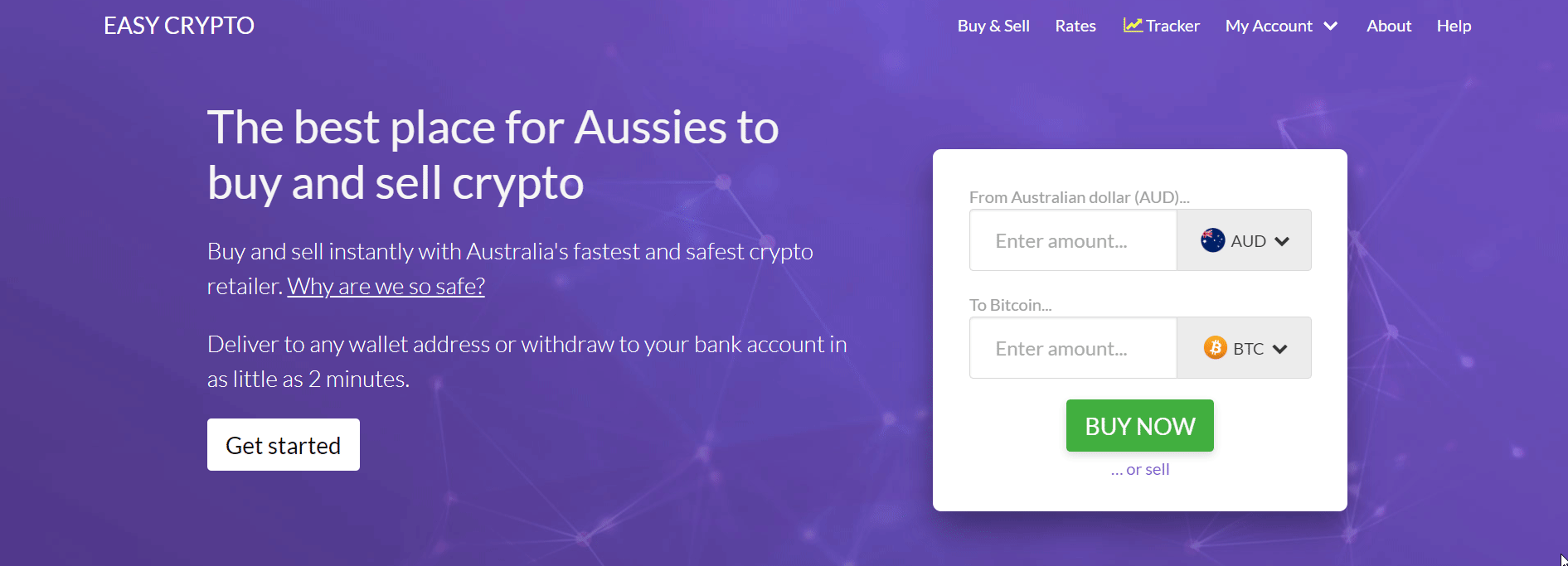The height and width of the screenshot is (566, 1568).
Task: Open the BTC cryptocurrency dropdown
Action: [x=1244, y=348]
